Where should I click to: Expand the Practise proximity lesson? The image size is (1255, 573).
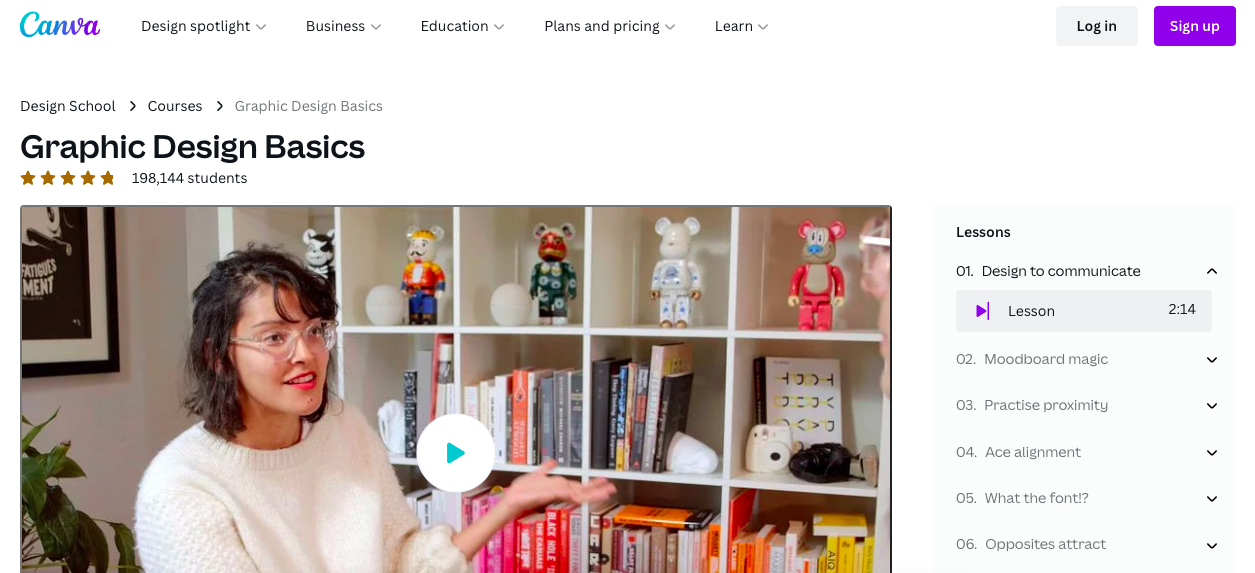click(x=1212, y=405)
